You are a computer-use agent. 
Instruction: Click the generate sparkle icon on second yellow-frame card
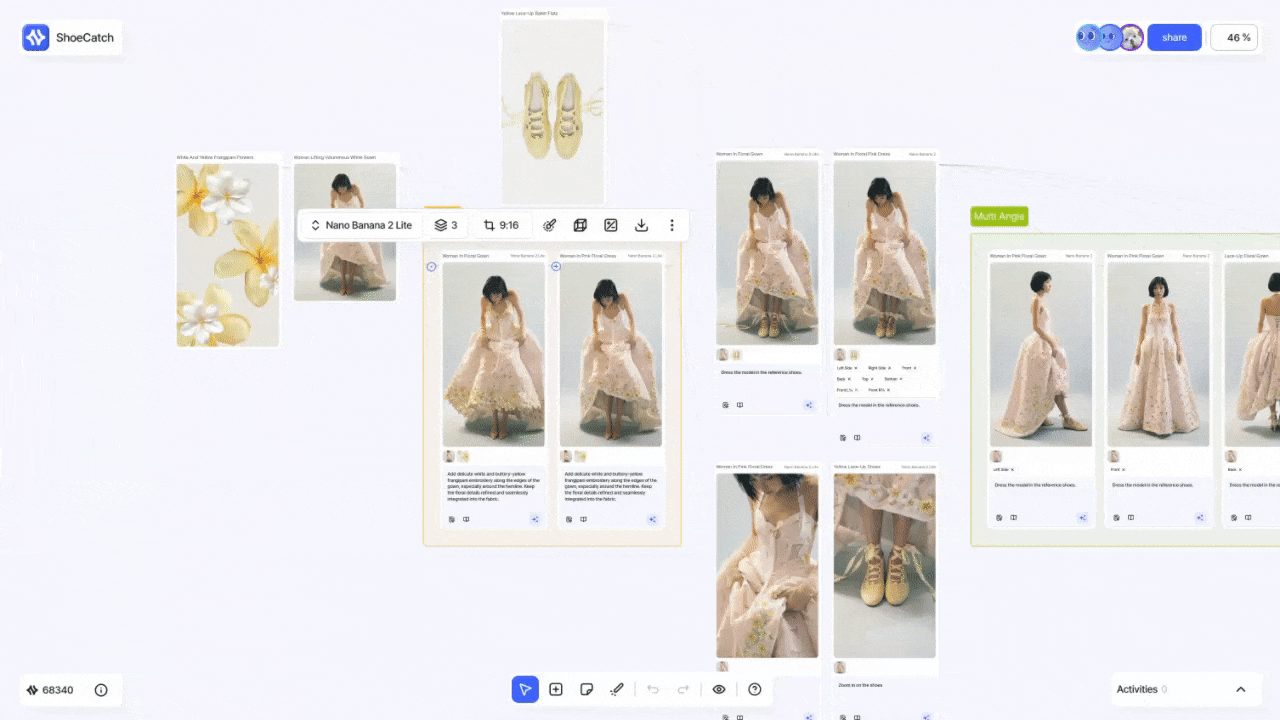[652, 519]
